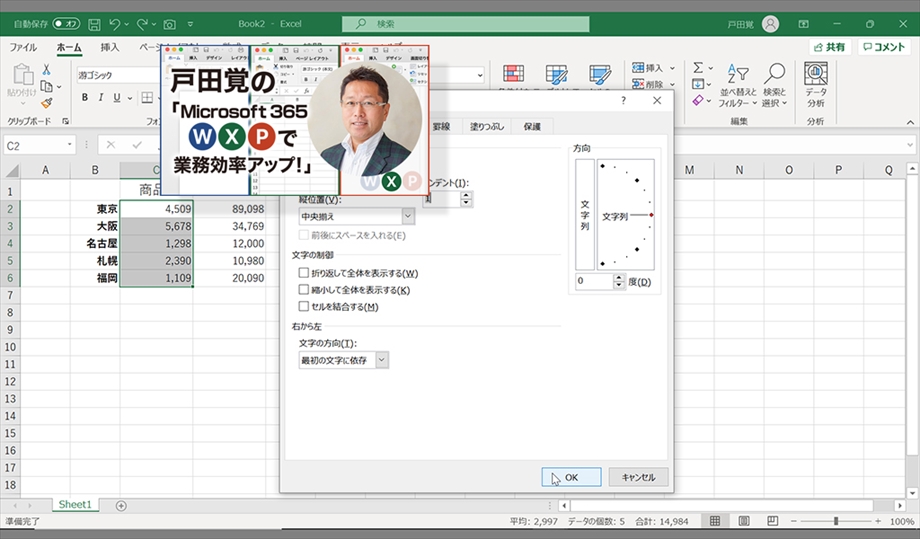
Task: Switch to Page Layout view icon
Action: tap(743, 521)
